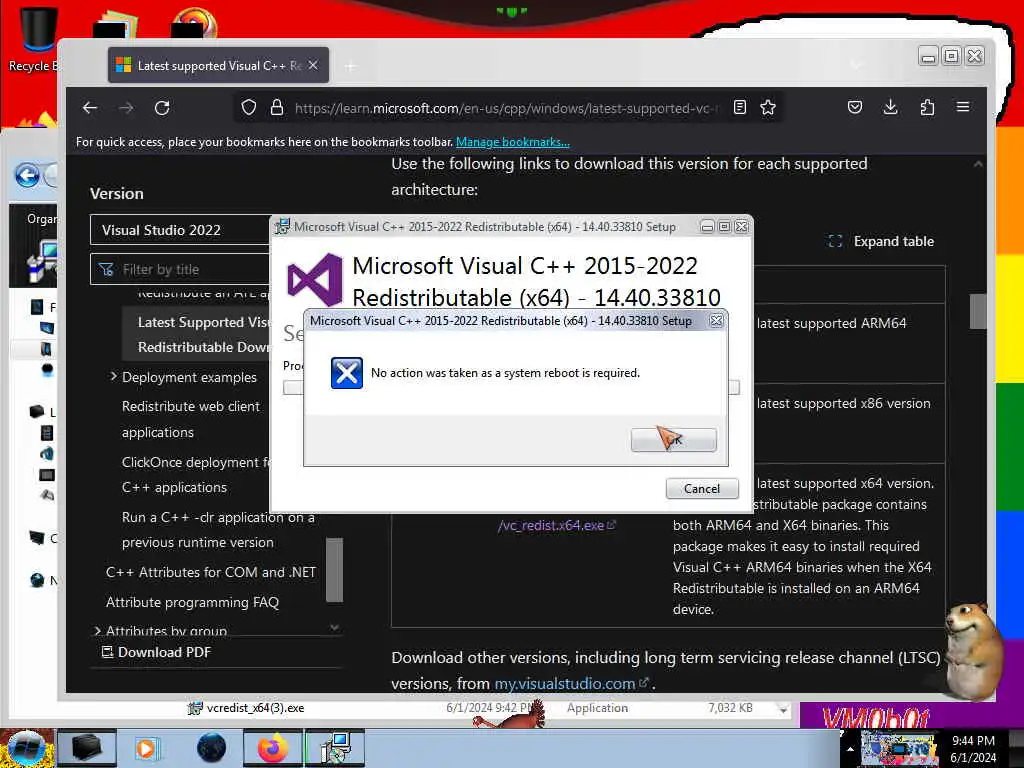Image resolution: width=1024 pixels, height=768 pixels.
Task: Toggle reader view in address bar
Action: [x=740, y=108]
